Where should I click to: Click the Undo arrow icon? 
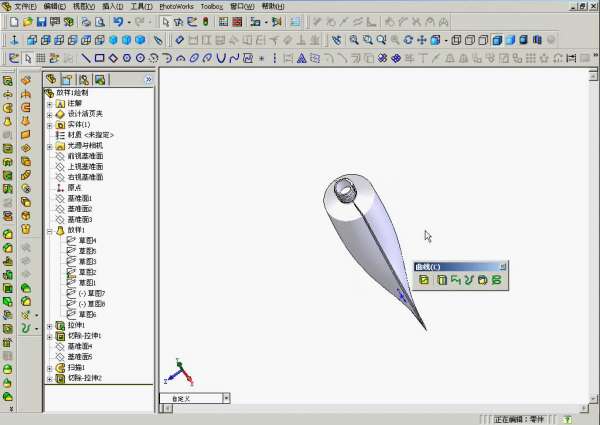coord(118,22)
